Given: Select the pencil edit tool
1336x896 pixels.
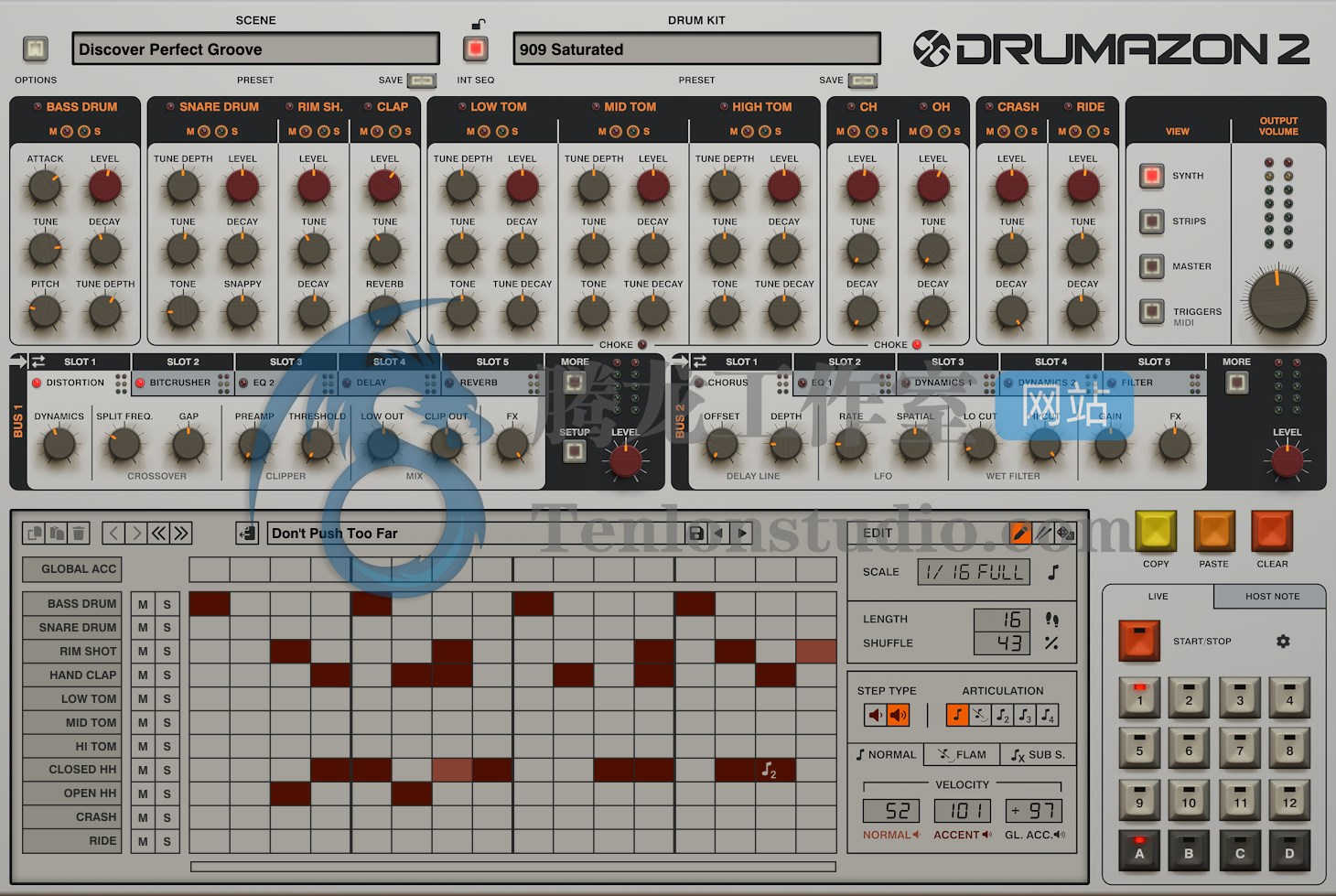Looking at the screenshot, I should 1020,533.
